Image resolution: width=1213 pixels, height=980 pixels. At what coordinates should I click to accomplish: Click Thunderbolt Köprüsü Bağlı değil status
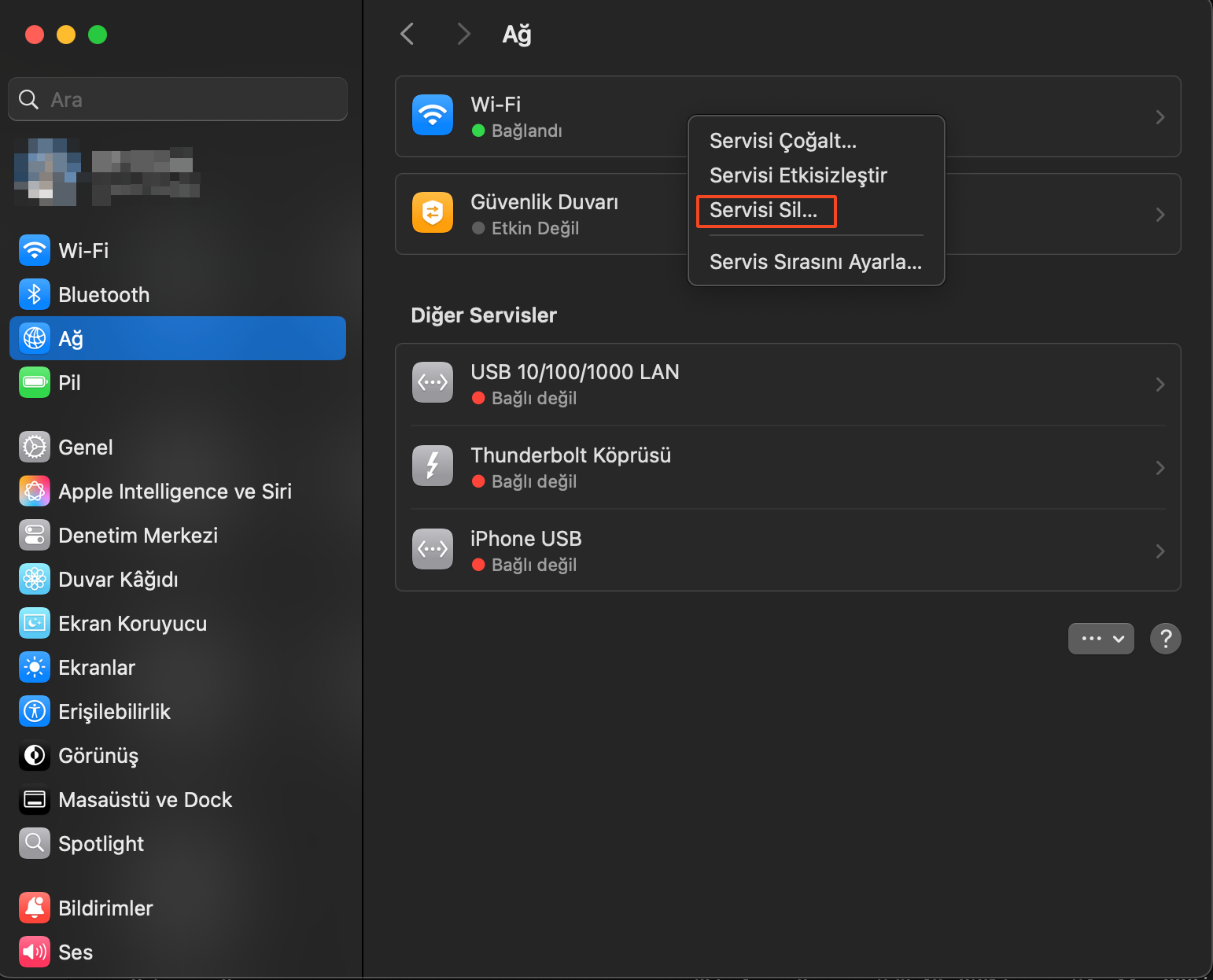tap(534, 481)
